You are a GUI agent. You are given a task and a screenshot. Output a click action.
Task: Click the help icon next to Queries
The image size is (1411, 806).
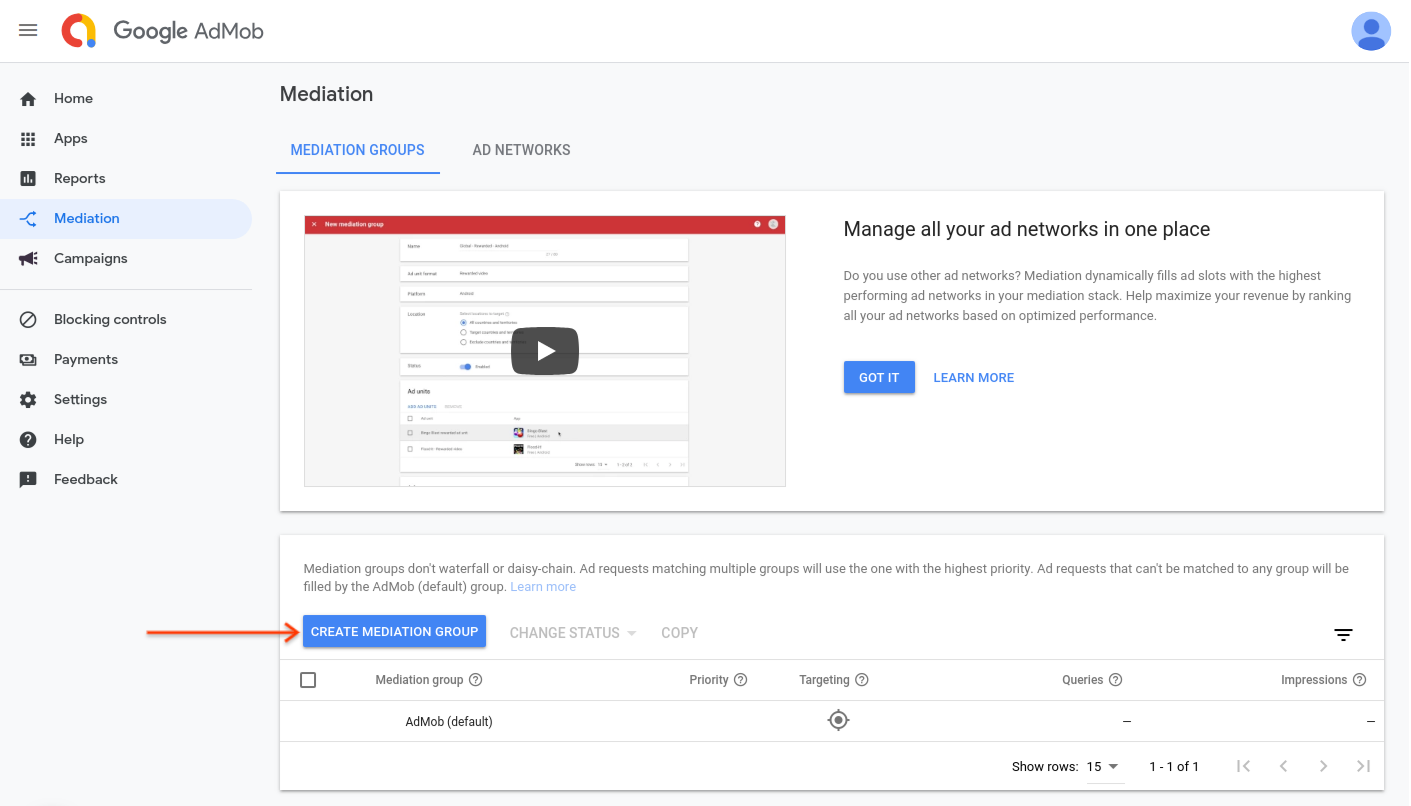click(1116, 680)
